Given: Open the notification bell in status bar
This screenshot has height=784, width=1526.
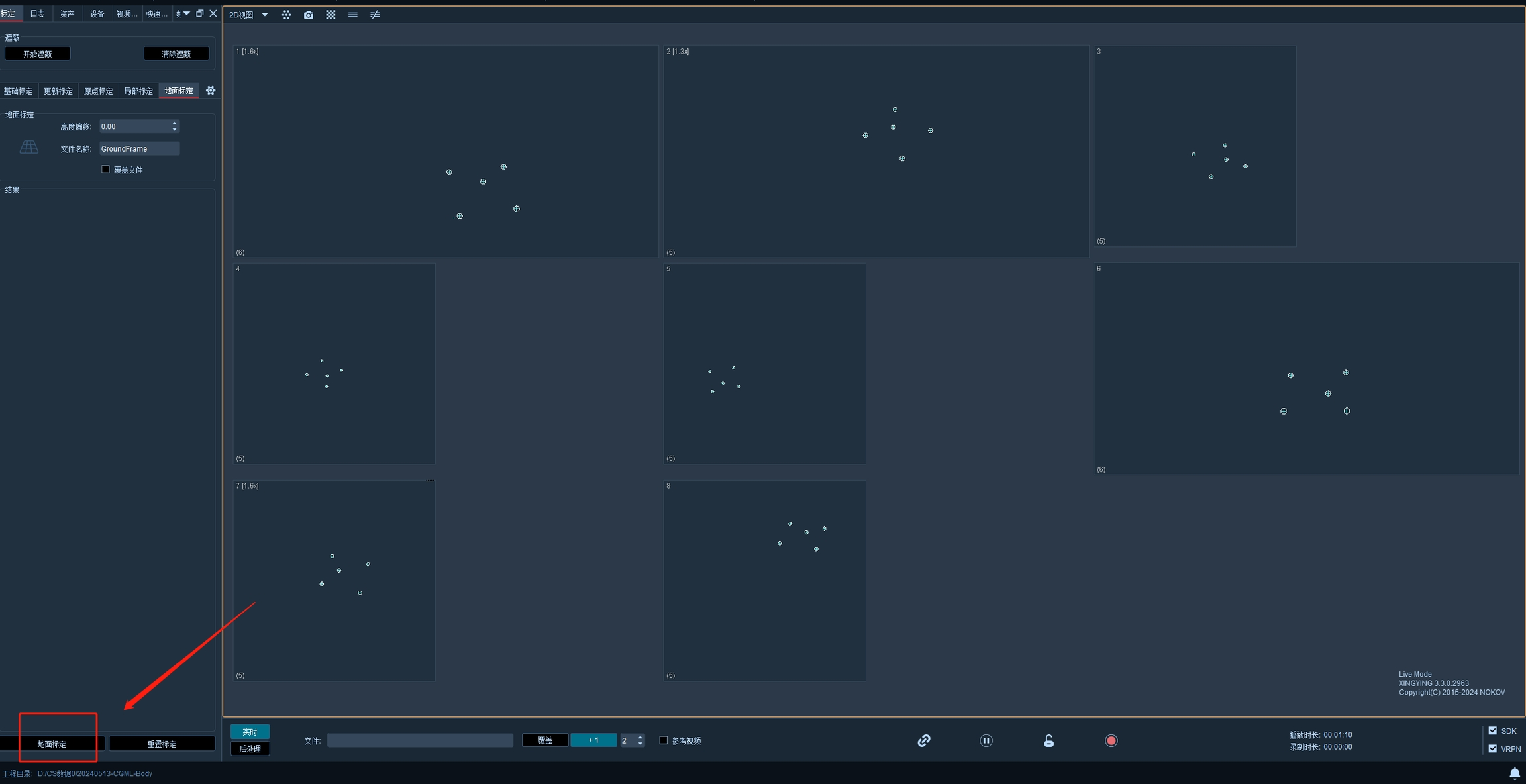Looking at the screenshot, I should coord(1514,773).
